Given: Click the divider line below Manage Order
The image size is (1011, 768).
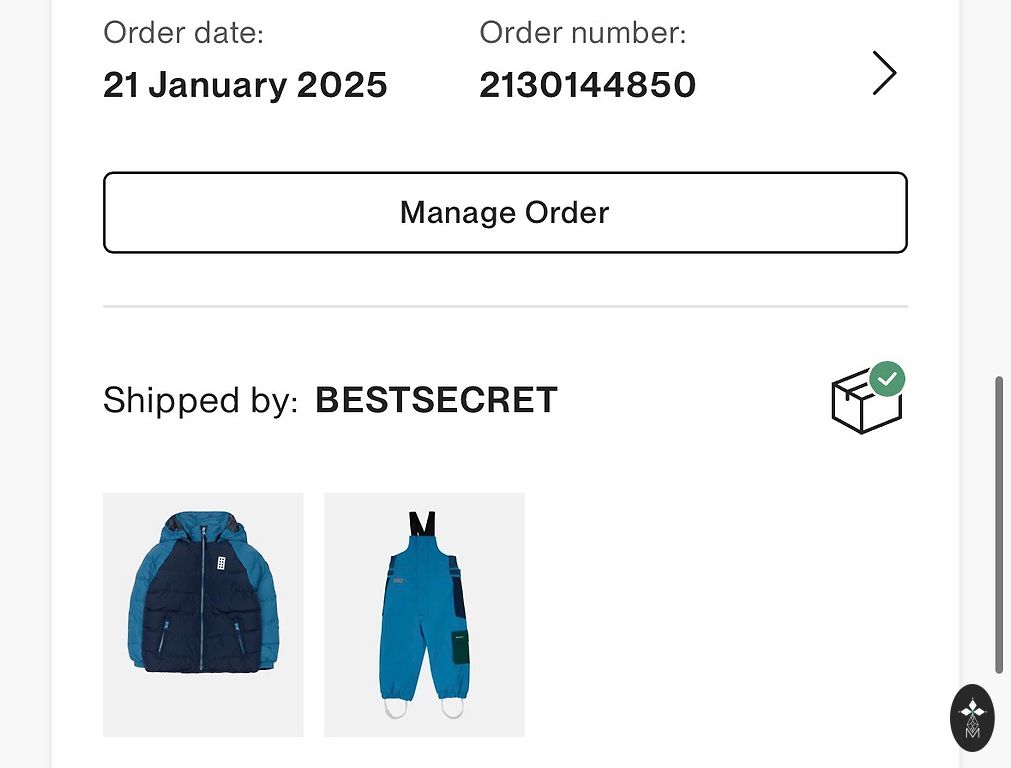Looking at the screenshot, I should click(x=505, y=306).
